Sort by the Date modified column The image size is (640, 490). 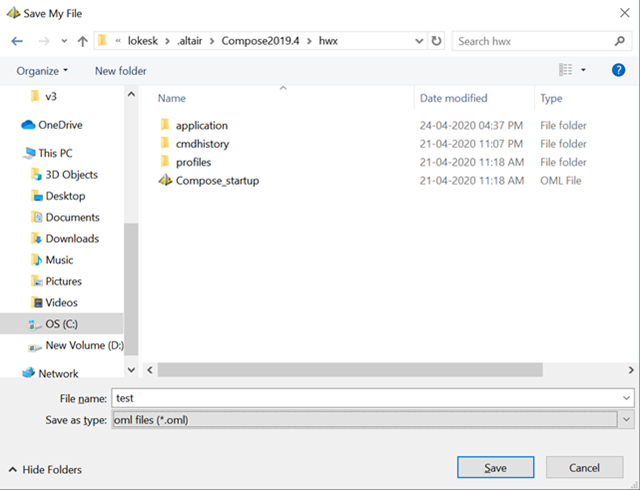click(x=454, y=98)
